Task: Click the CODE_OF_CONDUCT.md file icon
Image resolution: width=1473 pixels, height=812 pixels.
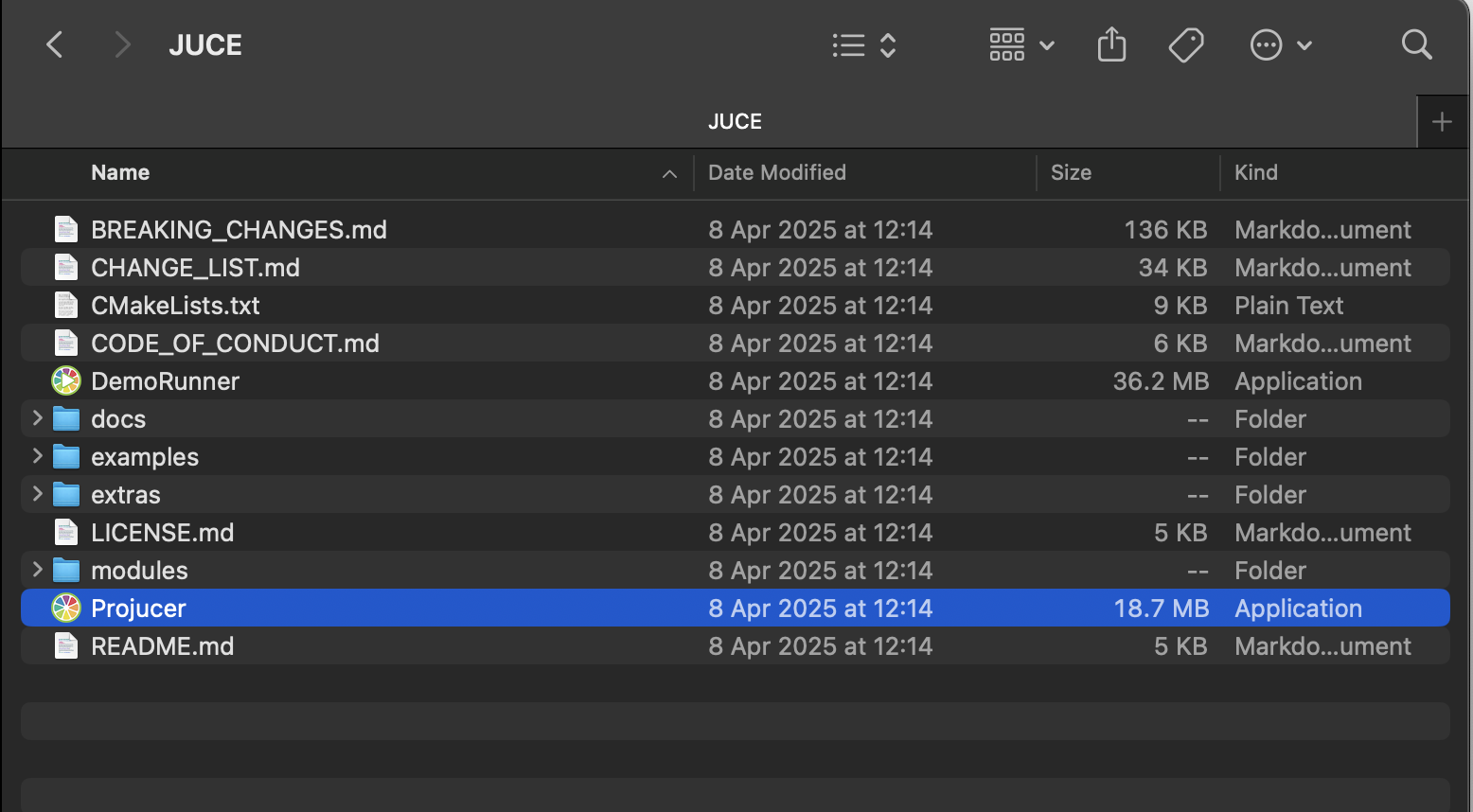Action: pyautogui.click(x=66, y=343)
